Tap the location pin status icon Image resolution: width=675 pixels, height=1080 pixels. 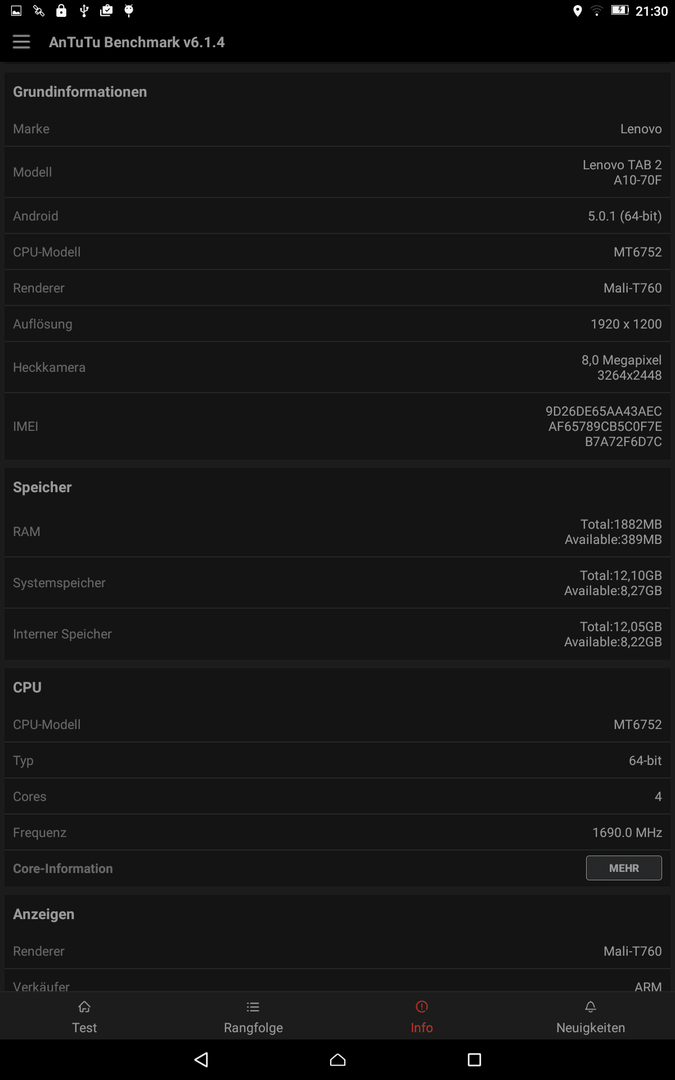(577, 10)
